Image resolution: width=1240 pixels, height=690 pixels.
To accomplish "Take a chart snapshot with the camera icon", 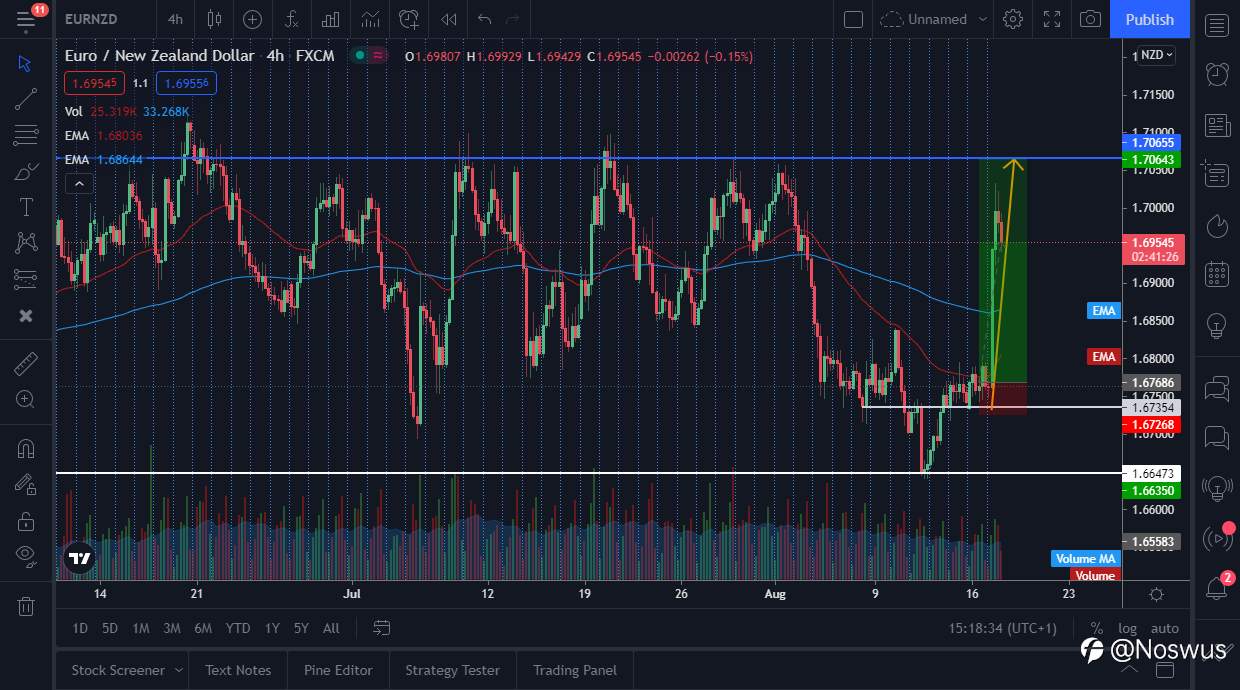I will [1091, 19].
